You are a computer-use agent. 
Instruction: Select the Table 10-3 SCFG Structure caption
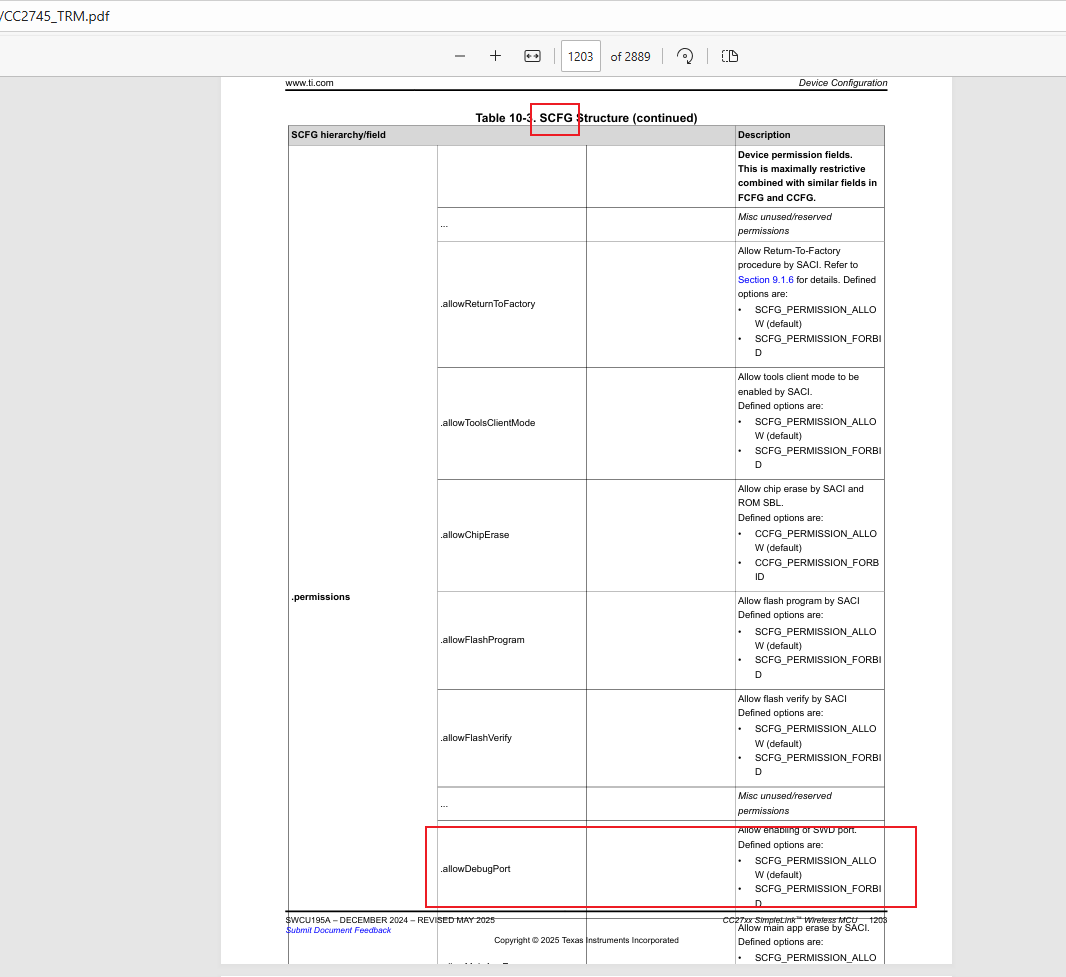[586, 118]
